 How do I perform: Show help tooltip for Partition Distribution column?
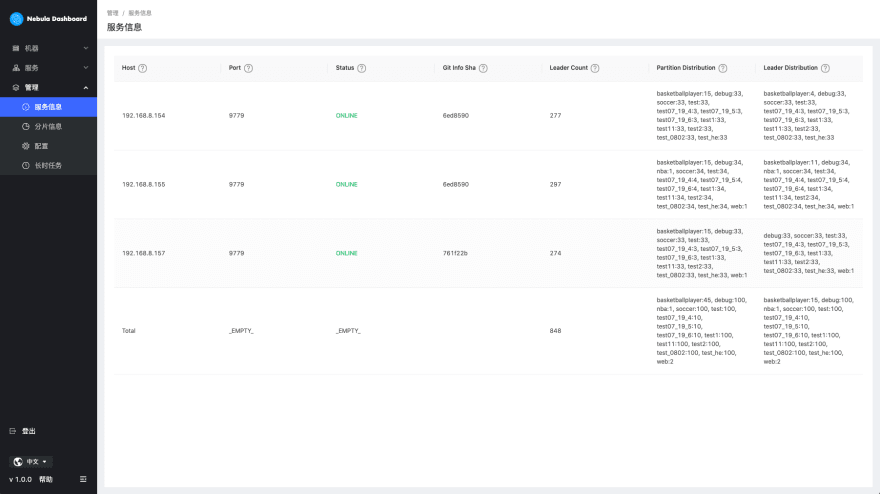point(723,68)
